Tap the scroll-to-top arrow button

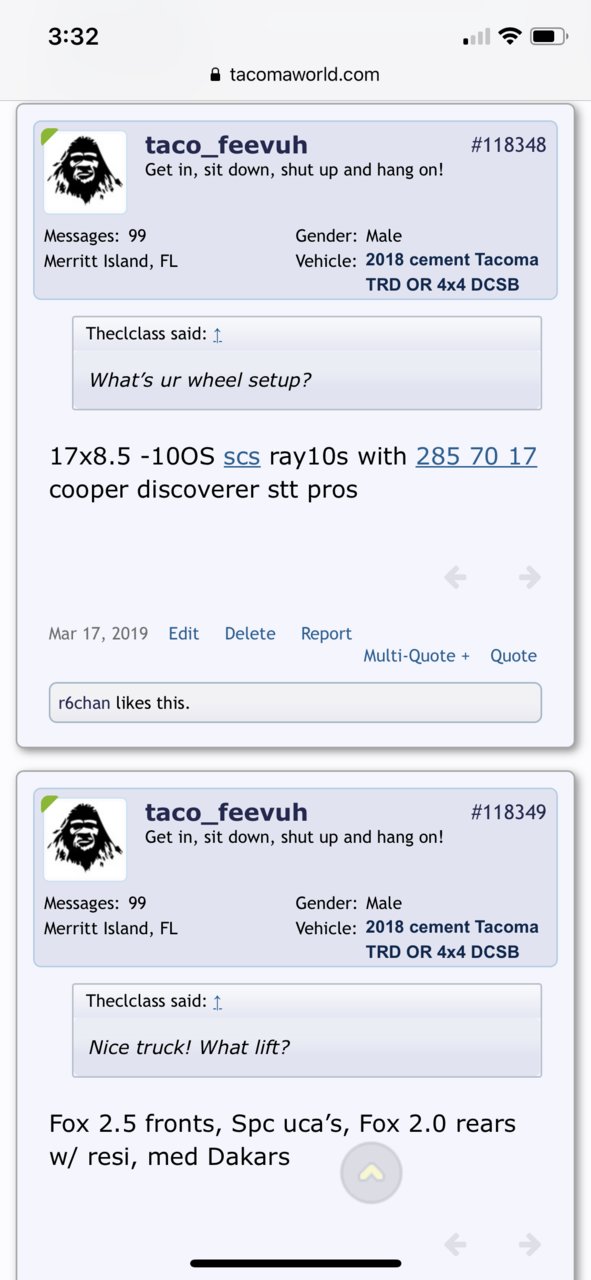pos(371,1173)
